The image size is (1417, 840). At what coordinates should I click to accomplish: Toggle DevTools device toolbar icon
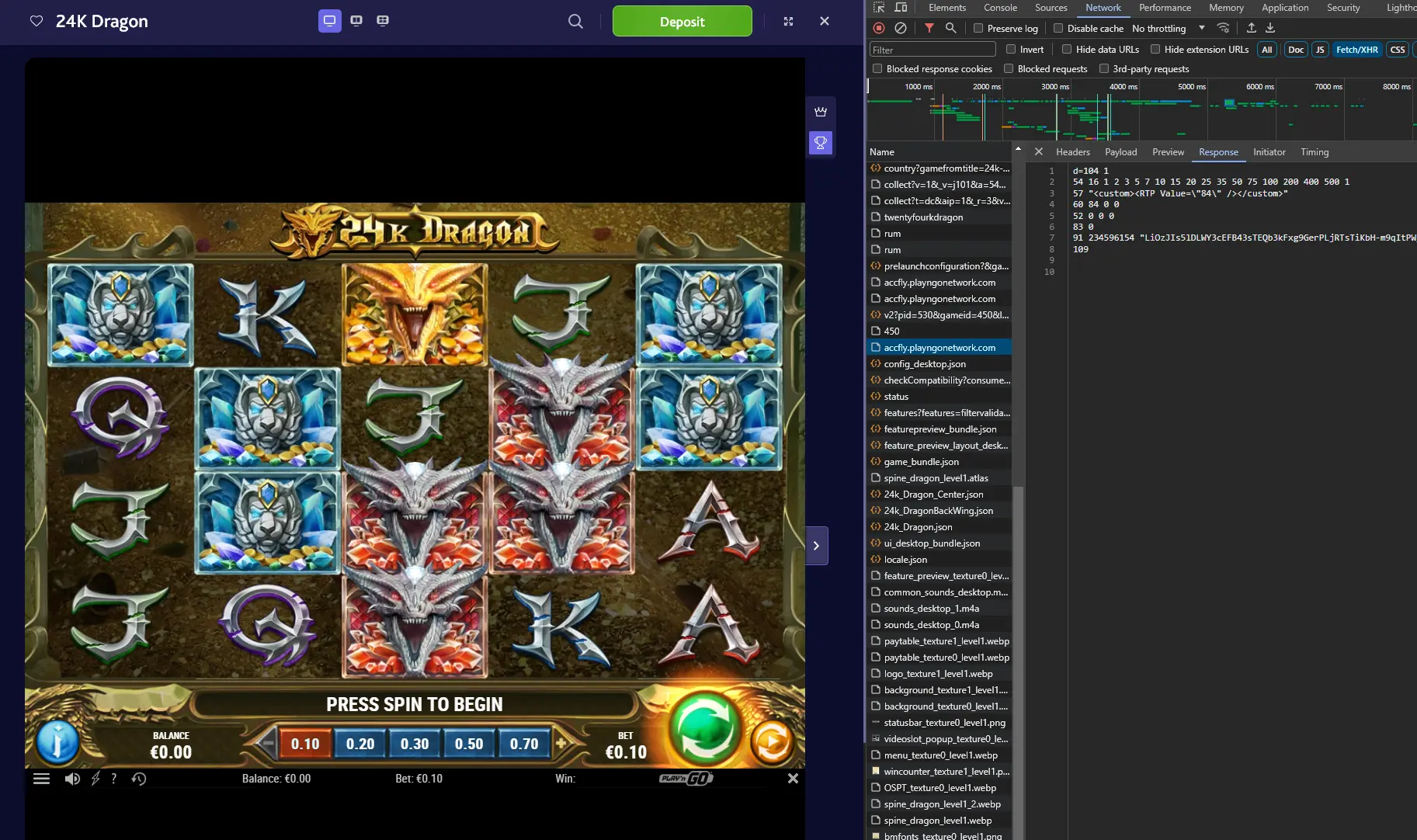pos(901,8)
